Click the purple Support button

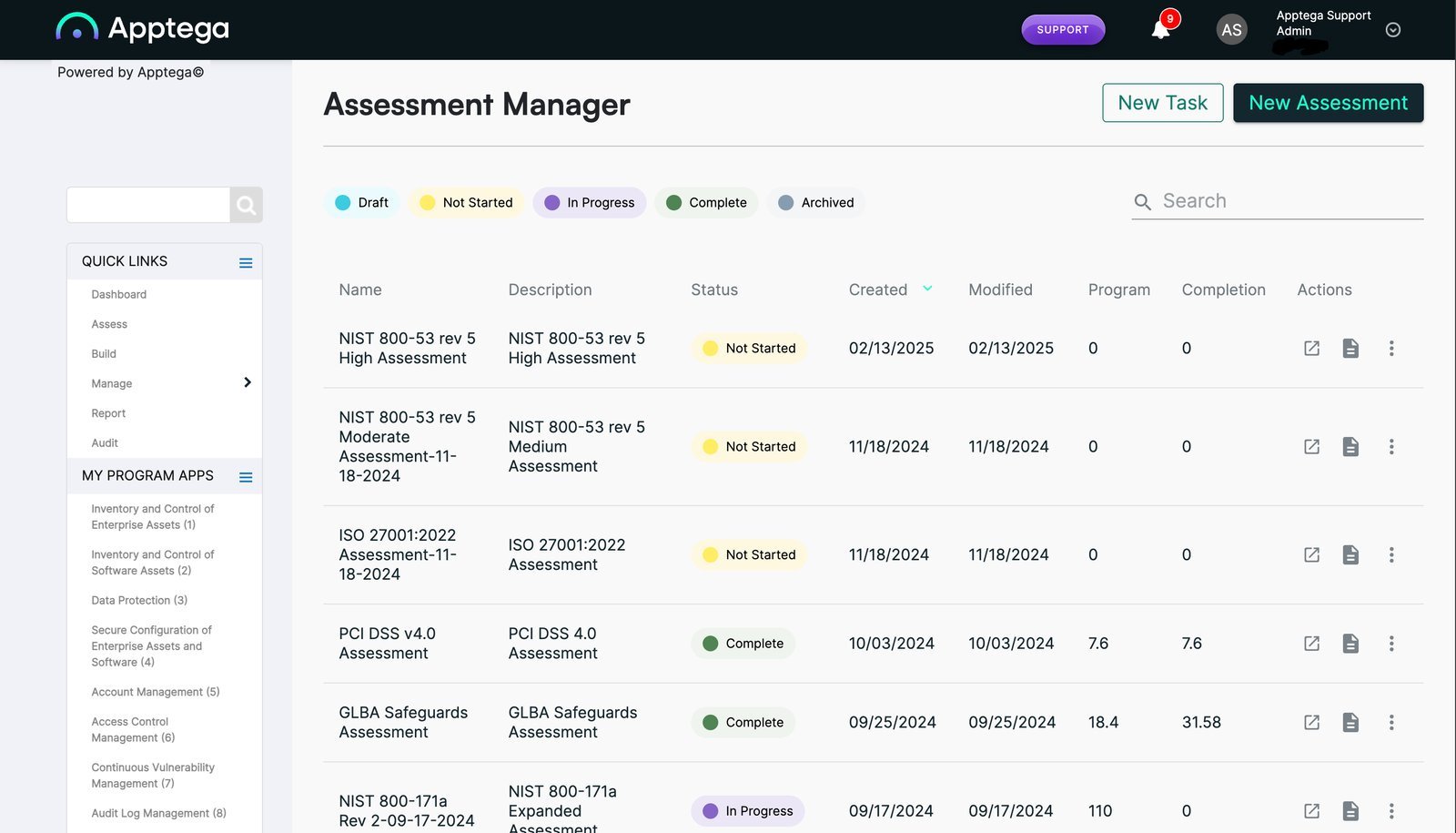[x=1063, y=29]
